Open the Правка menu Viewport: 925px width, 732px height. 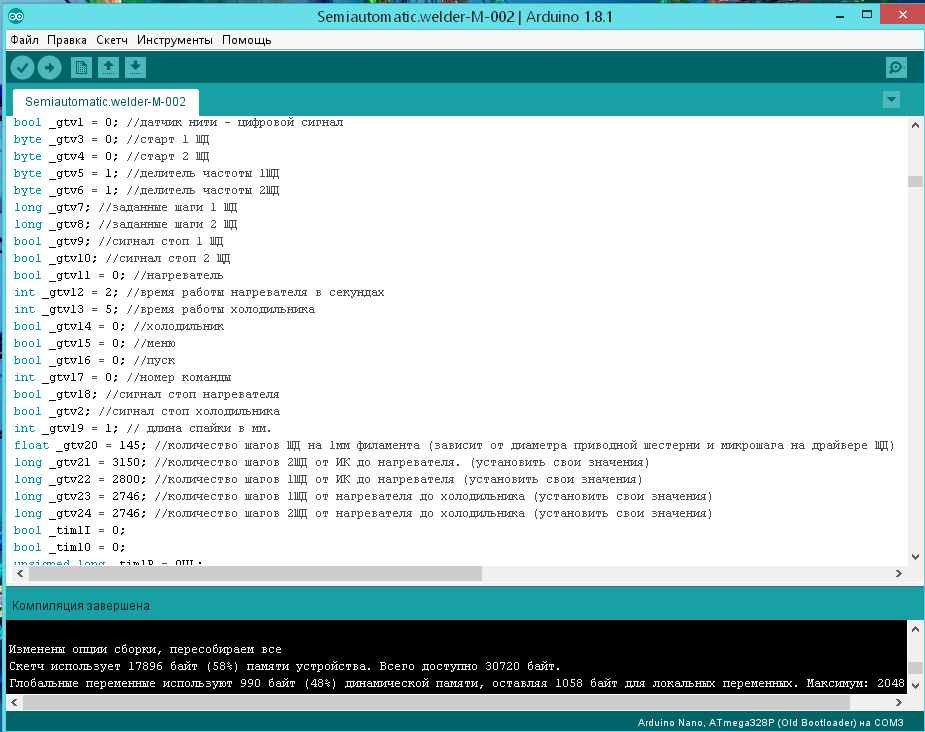pos(67,40)
